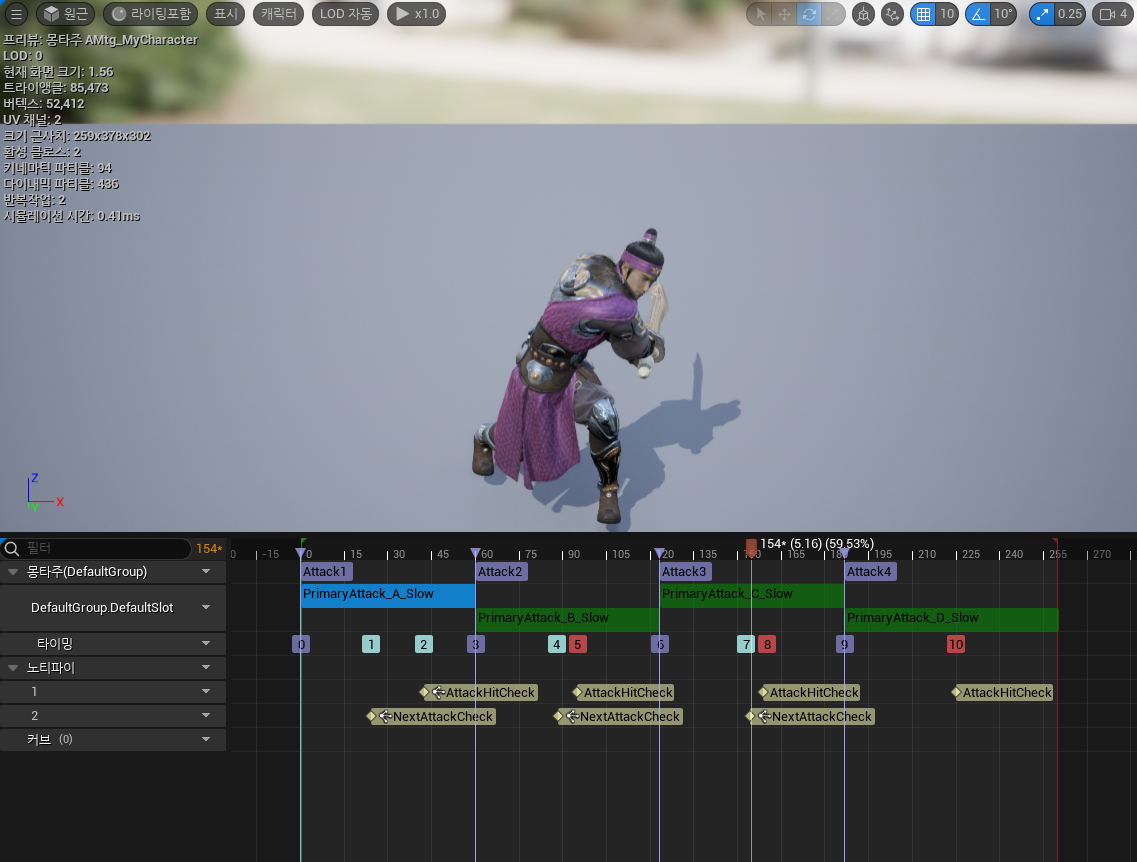Open the 라이팅포함 lit view mode menu

coord(150,14)
